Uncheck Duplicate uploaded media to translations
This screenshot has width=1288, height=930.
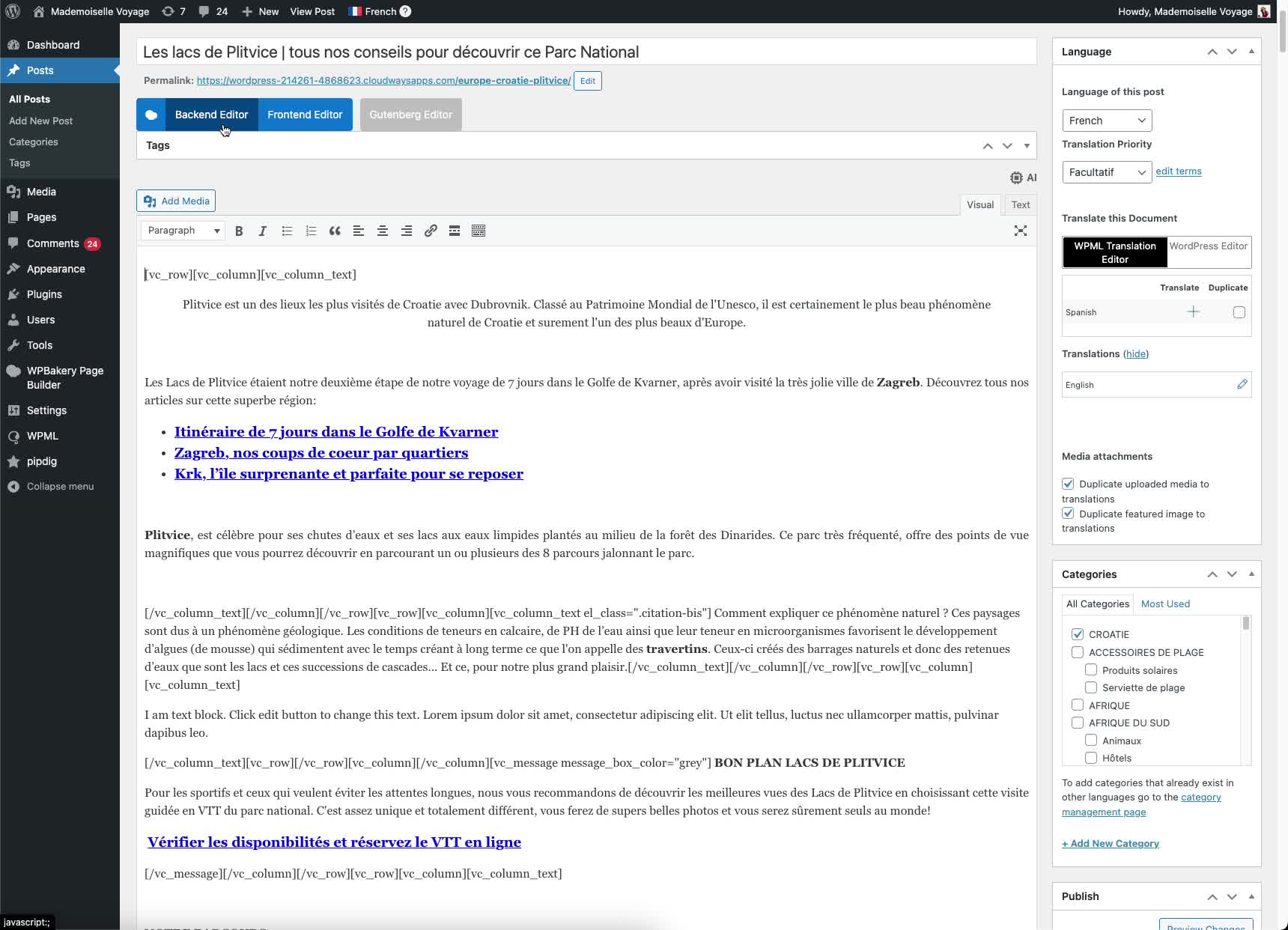[1068, 484]
